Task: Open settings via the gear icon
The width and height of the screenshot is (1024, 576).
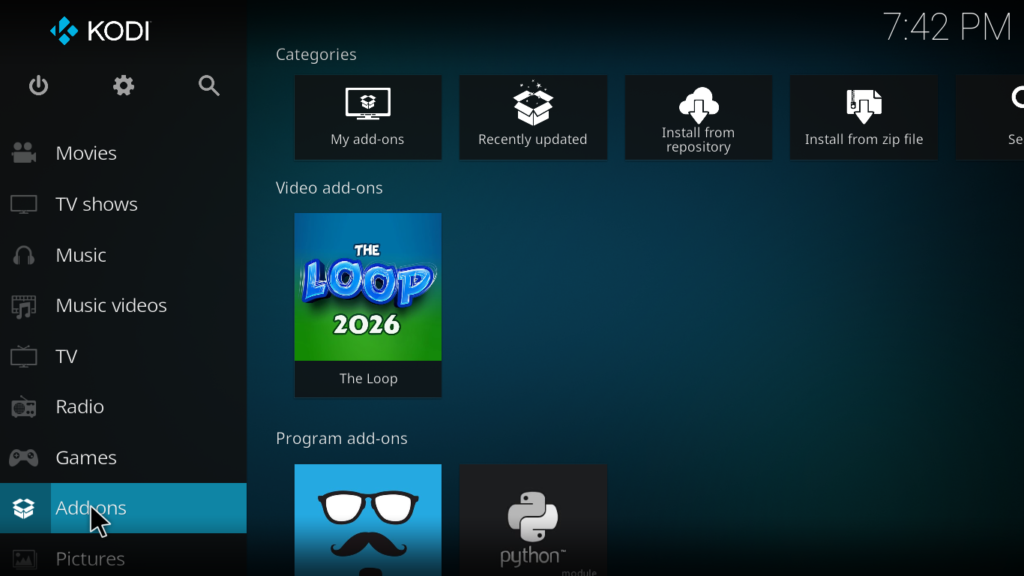Action: tap(123, 86)
